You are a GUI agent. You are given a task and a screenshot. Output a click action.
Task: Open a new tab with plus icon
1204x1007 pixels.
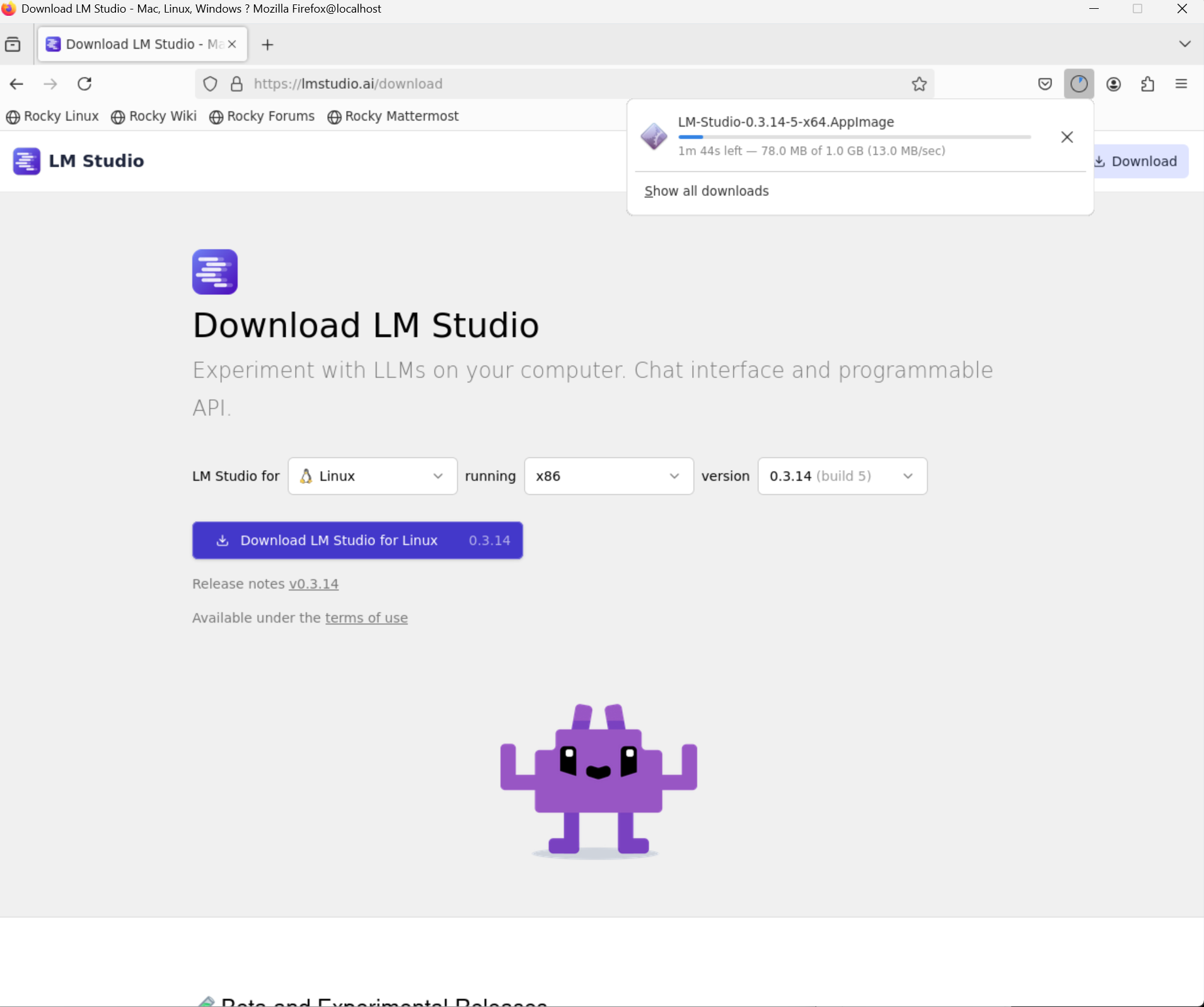[267, 44]
